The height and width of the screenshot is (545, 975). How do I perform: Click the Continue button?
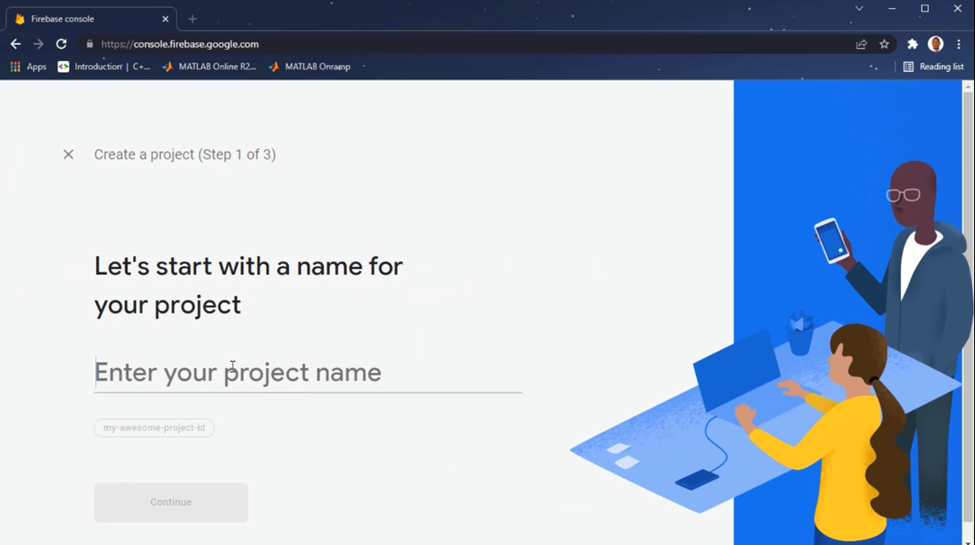tap(171, 502)
